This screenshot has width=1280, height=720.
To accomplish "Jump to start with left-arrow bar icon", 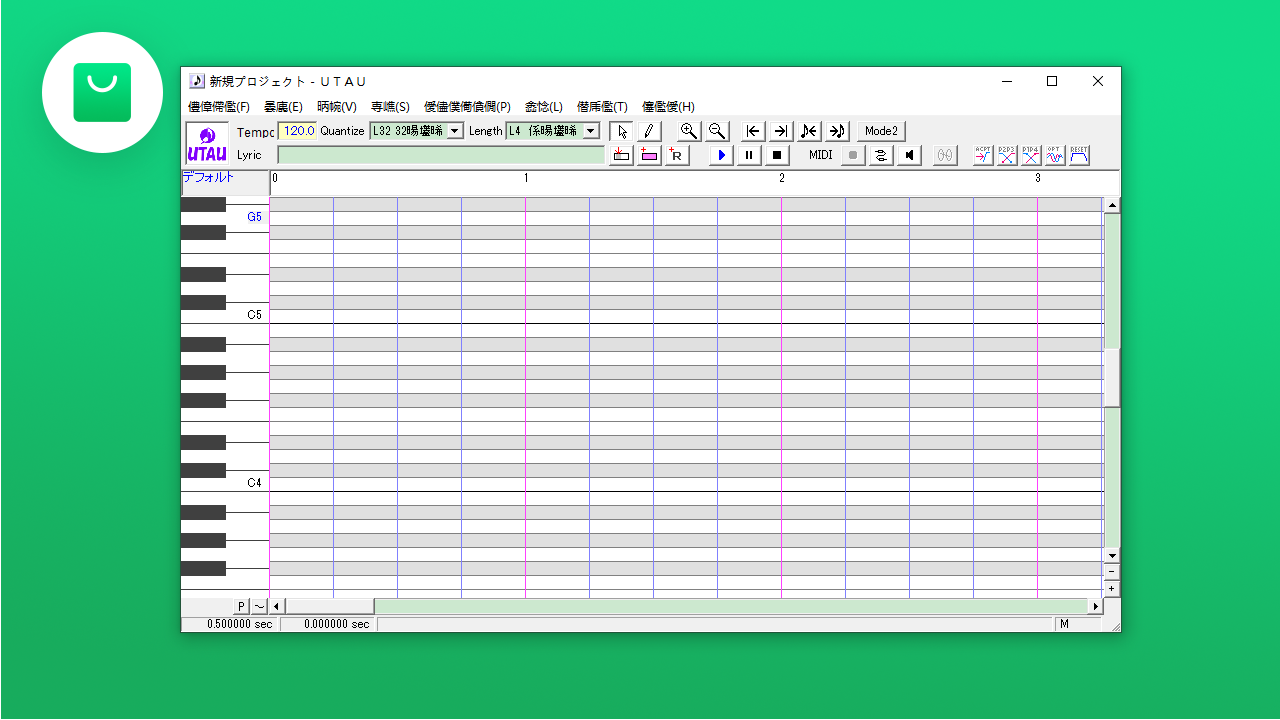I will click(753, 131).
